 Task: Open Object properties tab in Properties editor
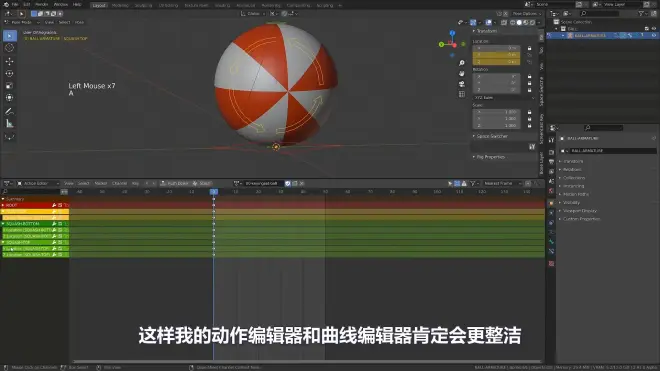click(x=551, y=203)
